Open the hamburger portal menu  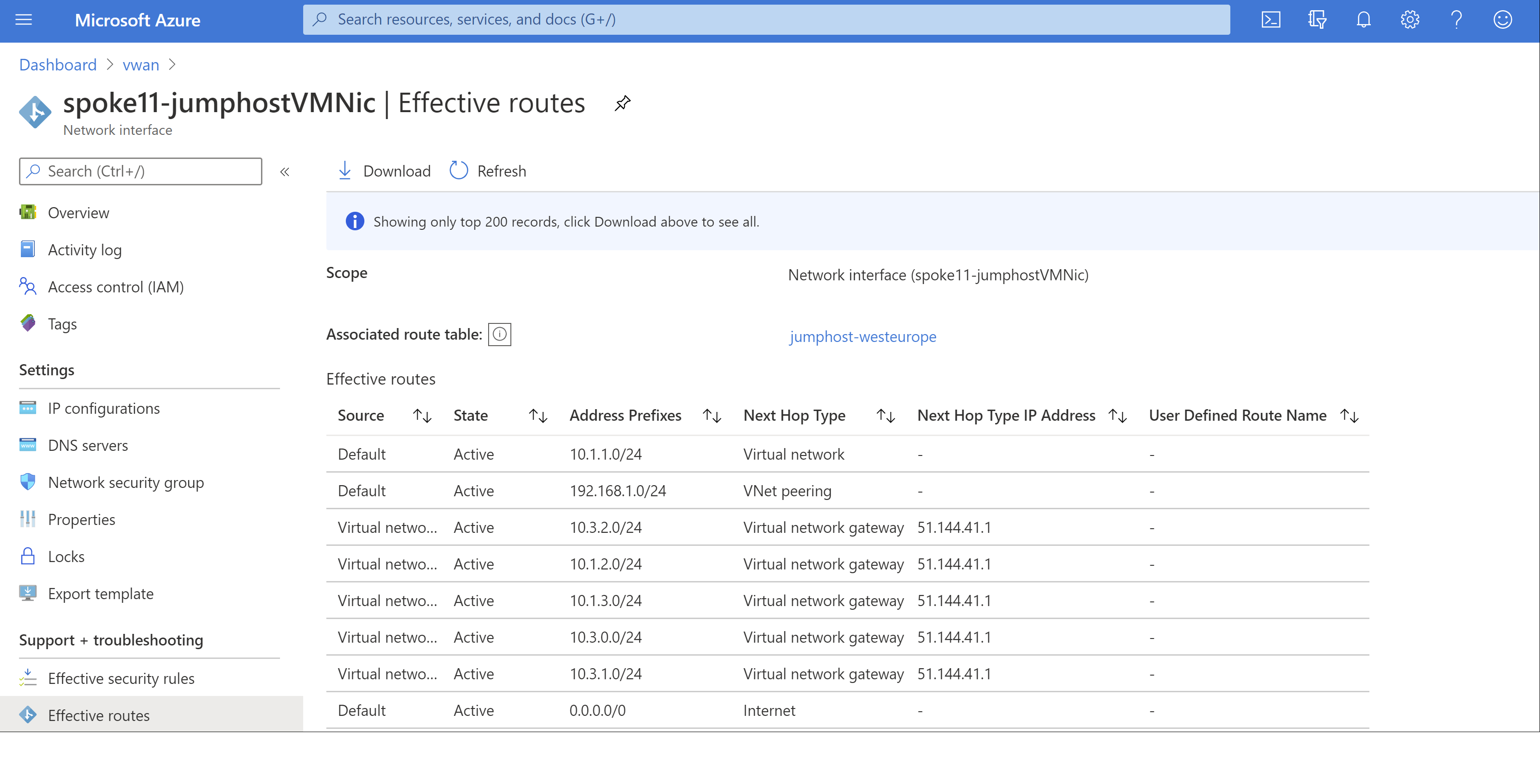tap(23, 20)
